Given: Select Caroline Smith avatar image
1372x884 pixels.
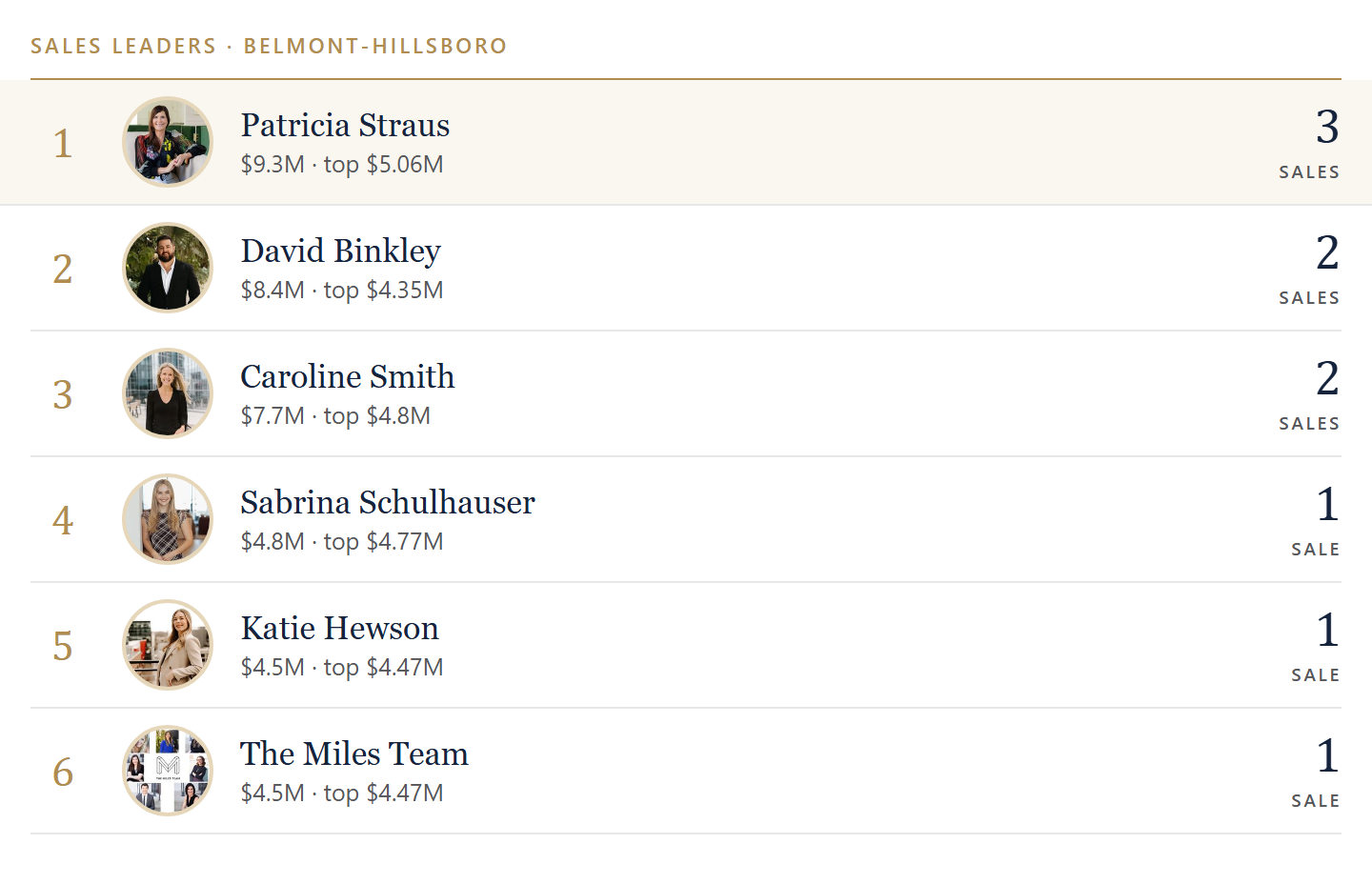Looking at the screenshot, I should pyautogui.click(x=168, y=393).
